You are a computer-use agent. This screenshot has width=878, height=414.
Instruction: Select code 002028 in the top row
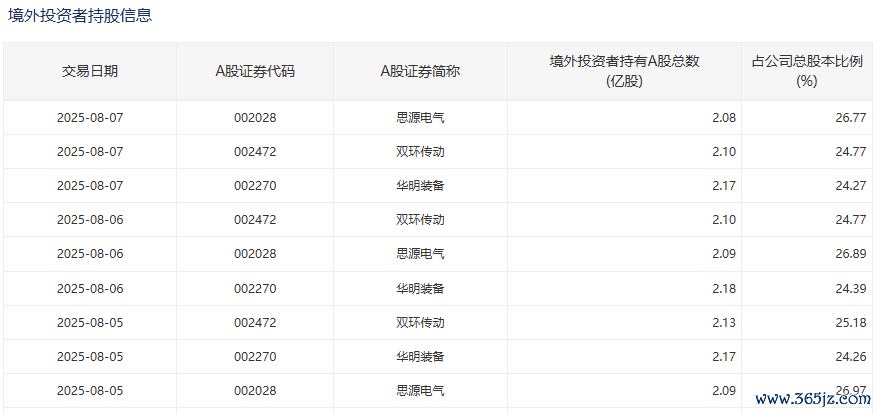coord(255,118)
